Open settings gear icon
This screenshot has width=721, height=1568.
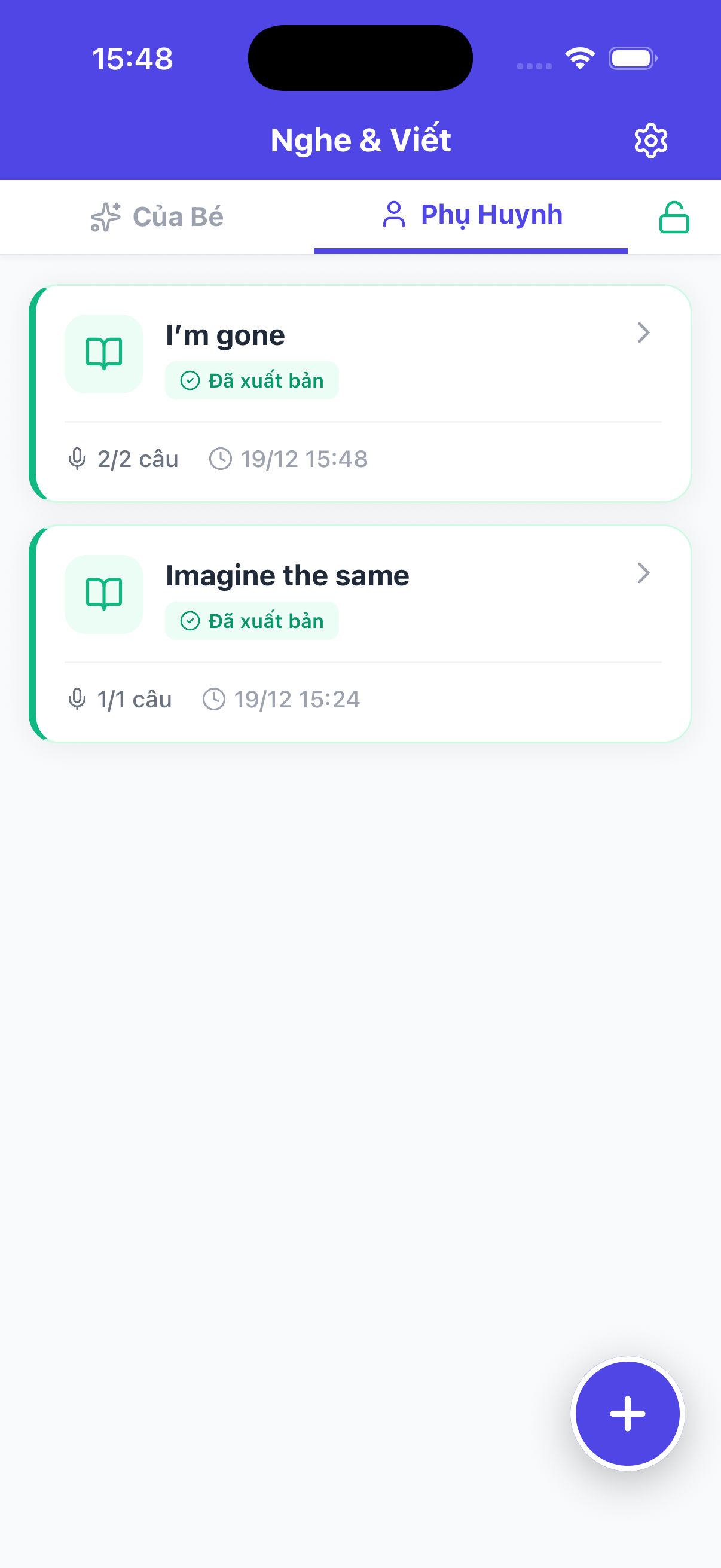click(650, 141)
